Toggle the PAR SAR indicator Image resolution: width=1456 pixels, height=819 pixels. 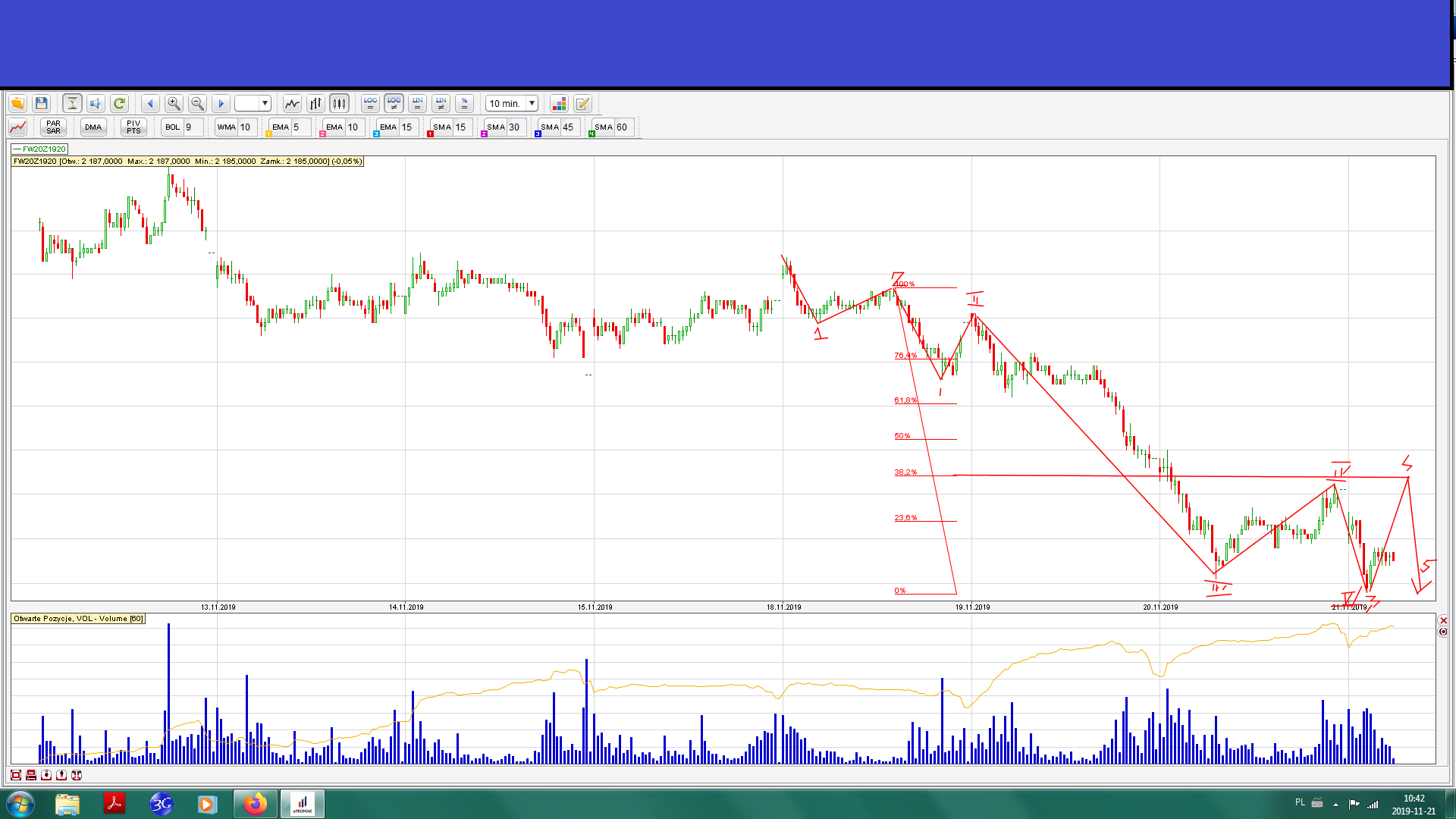click(x=53, y=127)
